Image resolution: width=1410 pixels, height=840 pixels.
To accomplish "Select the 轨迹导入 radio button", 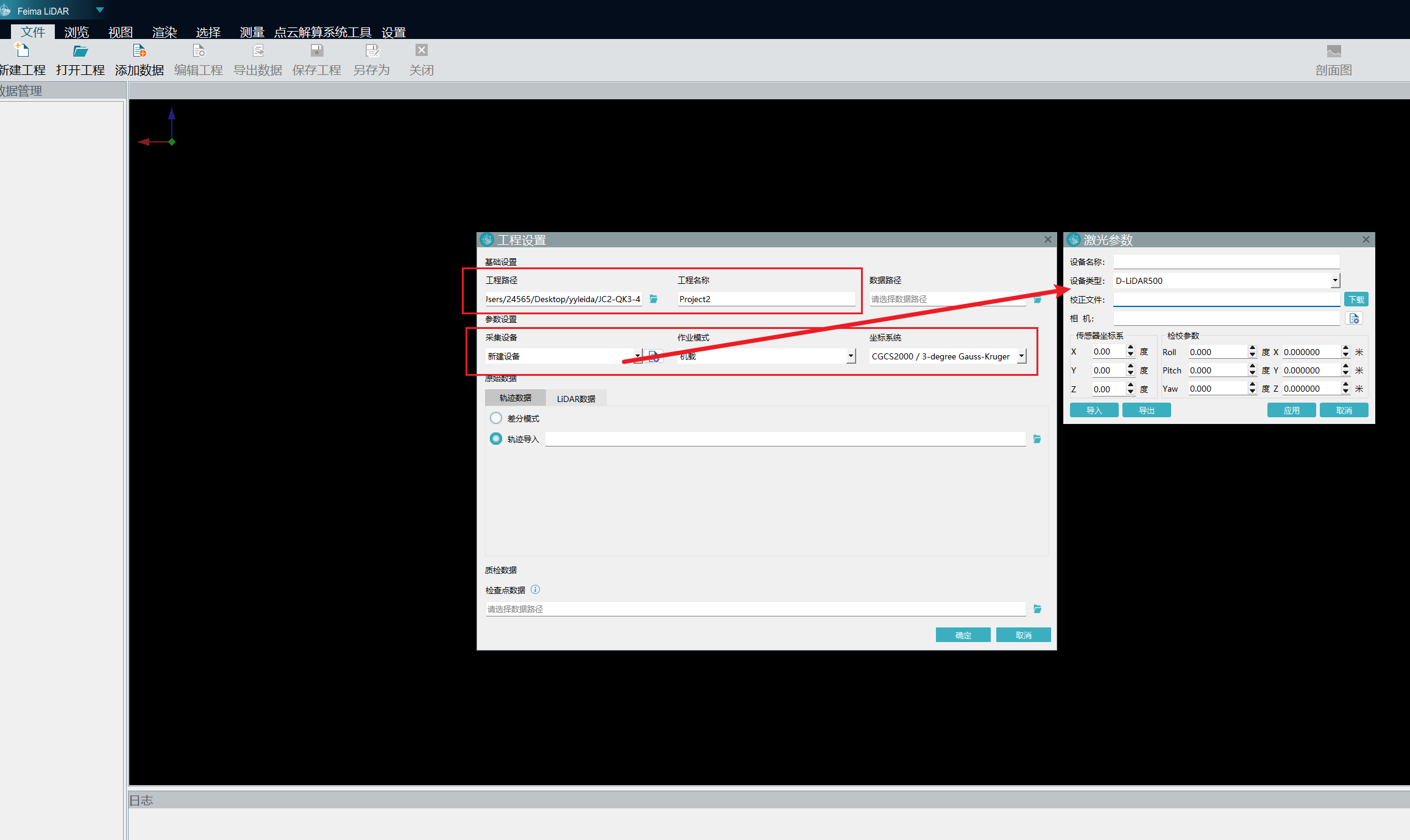I will pyautogui.click(x=496, y=439).
